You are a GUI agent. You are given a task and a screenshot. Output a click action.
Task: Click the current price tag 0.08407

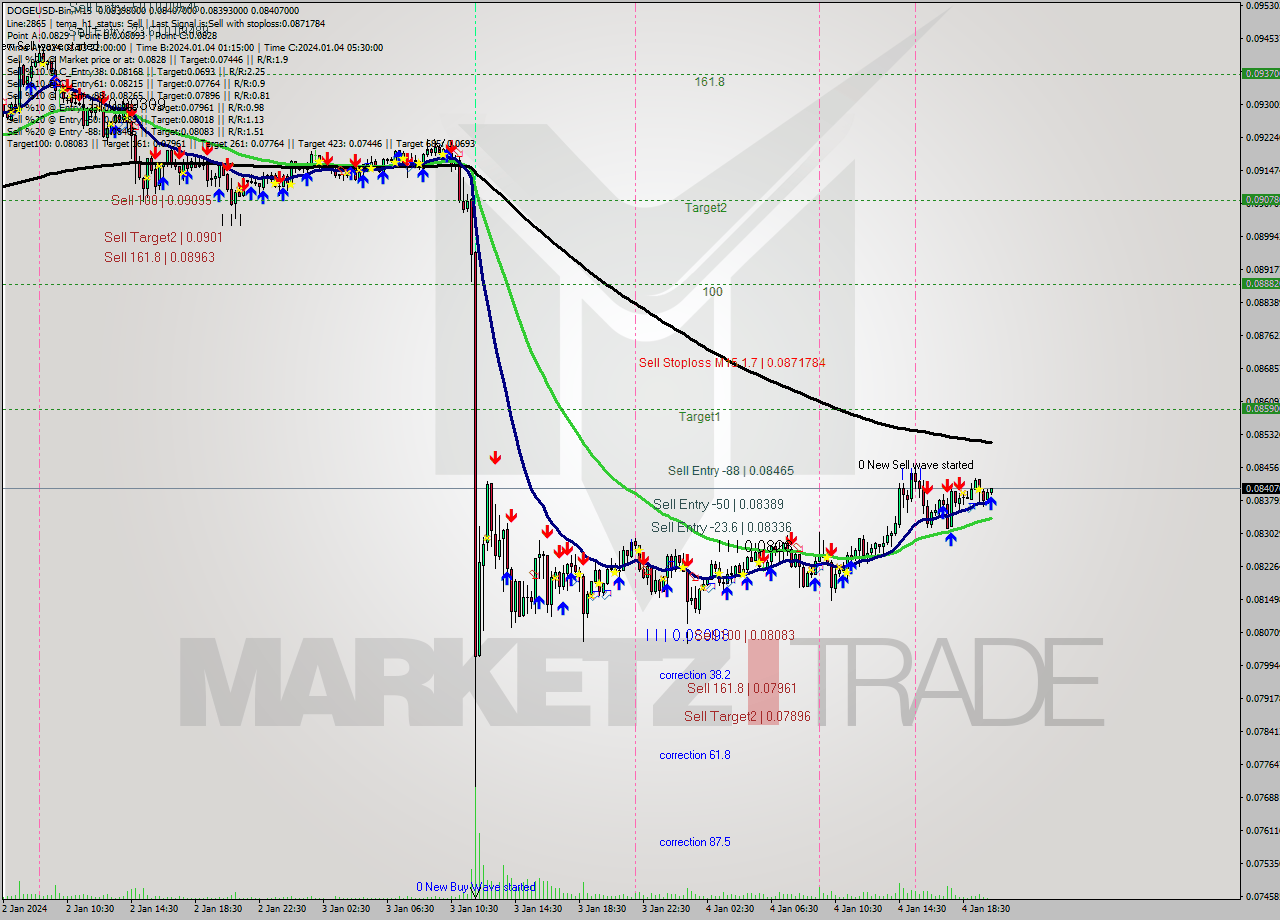coord(1260,488)
